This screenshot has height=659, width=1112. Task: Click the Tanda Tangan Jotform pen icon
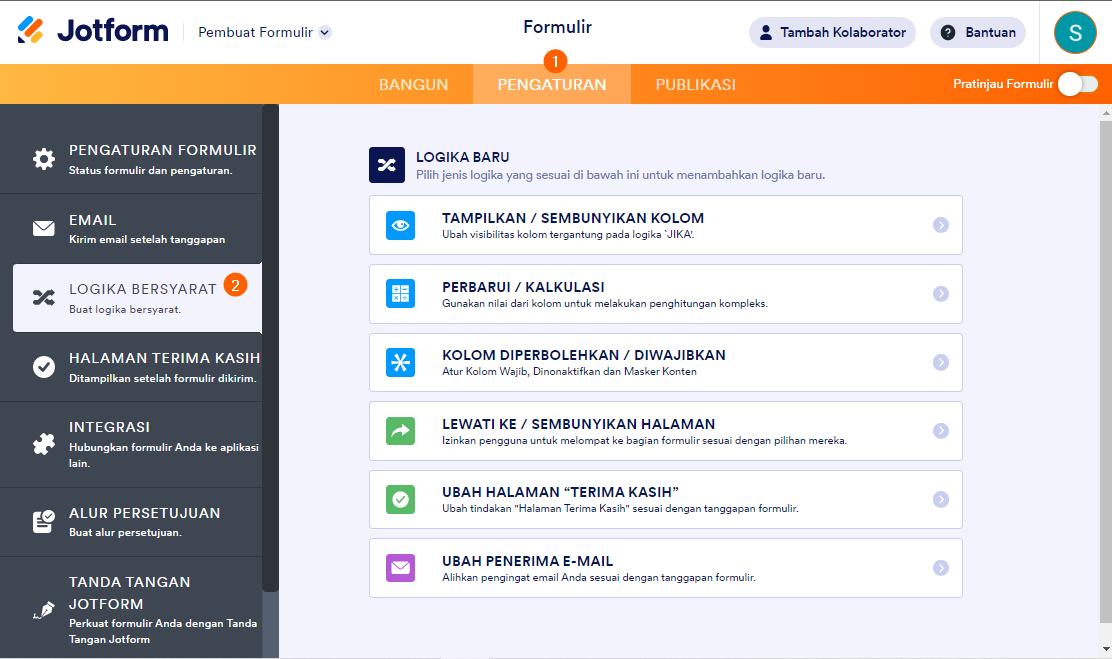click(x=44, y=610)
